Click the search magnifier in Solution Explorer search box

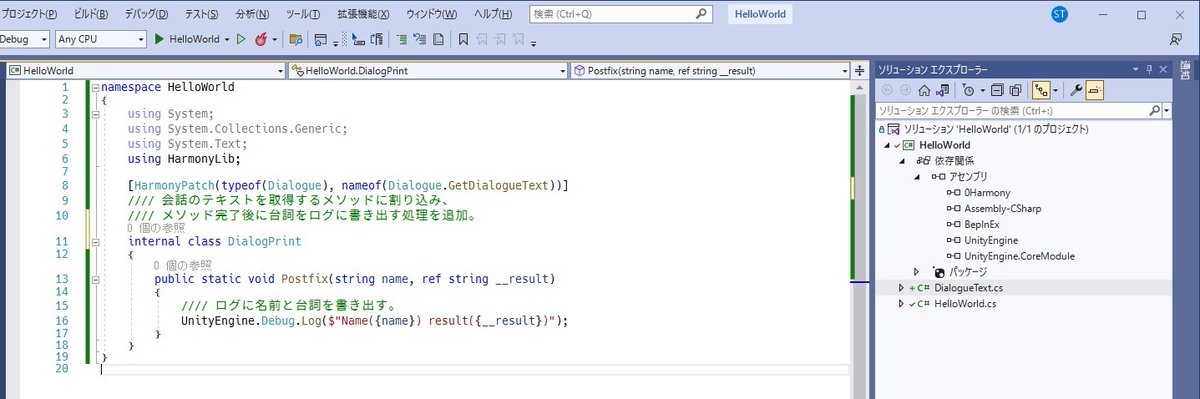(1156, 110)
